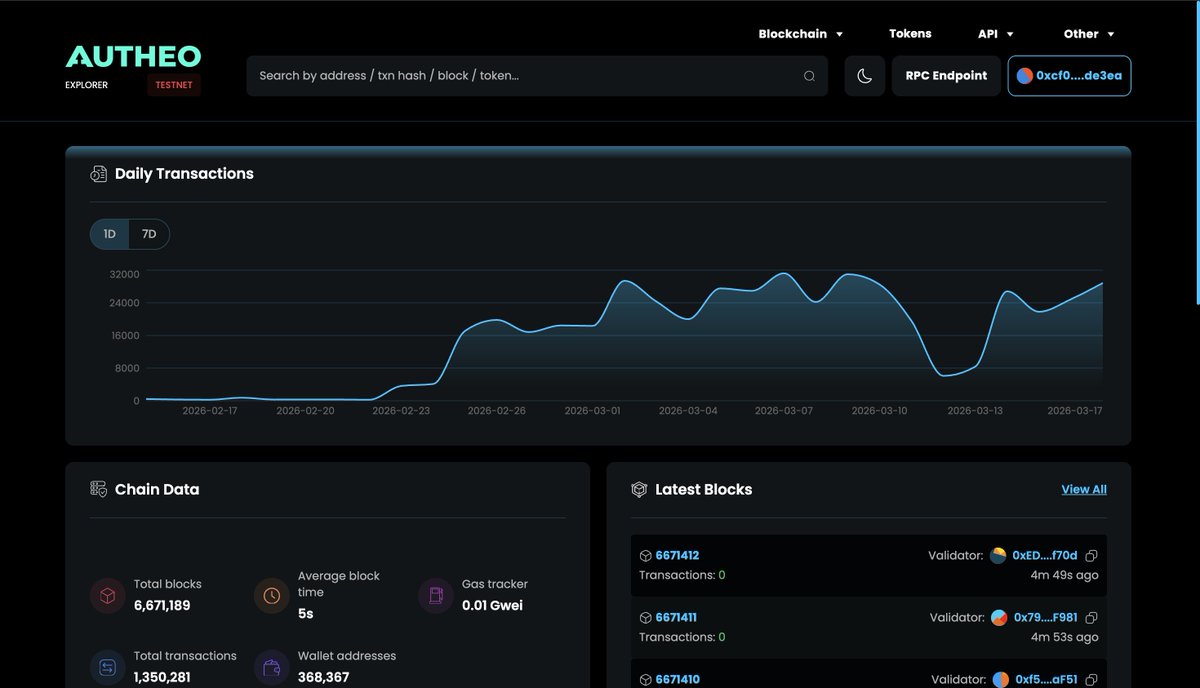Click the wallet avatar icon beside 0xcf0....de3ea
The width and height of the screenshot is (1200, 688).
click(1024, 76)
